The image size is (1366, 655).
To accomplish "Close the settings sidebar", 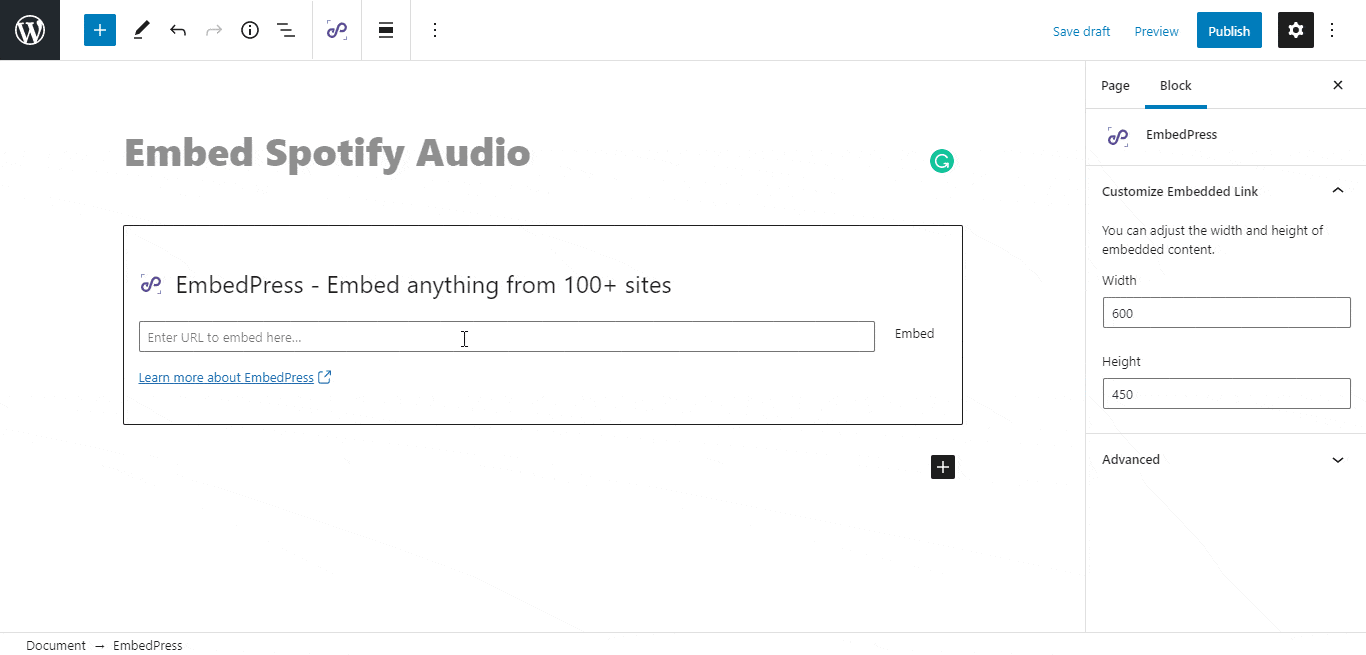I will point(1338,85).
